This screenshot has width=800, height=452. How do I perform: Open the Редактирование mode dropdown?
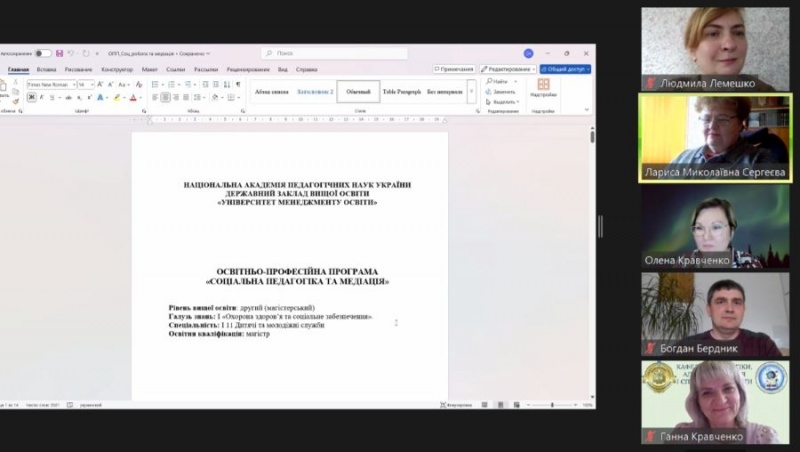click(507, 69)
